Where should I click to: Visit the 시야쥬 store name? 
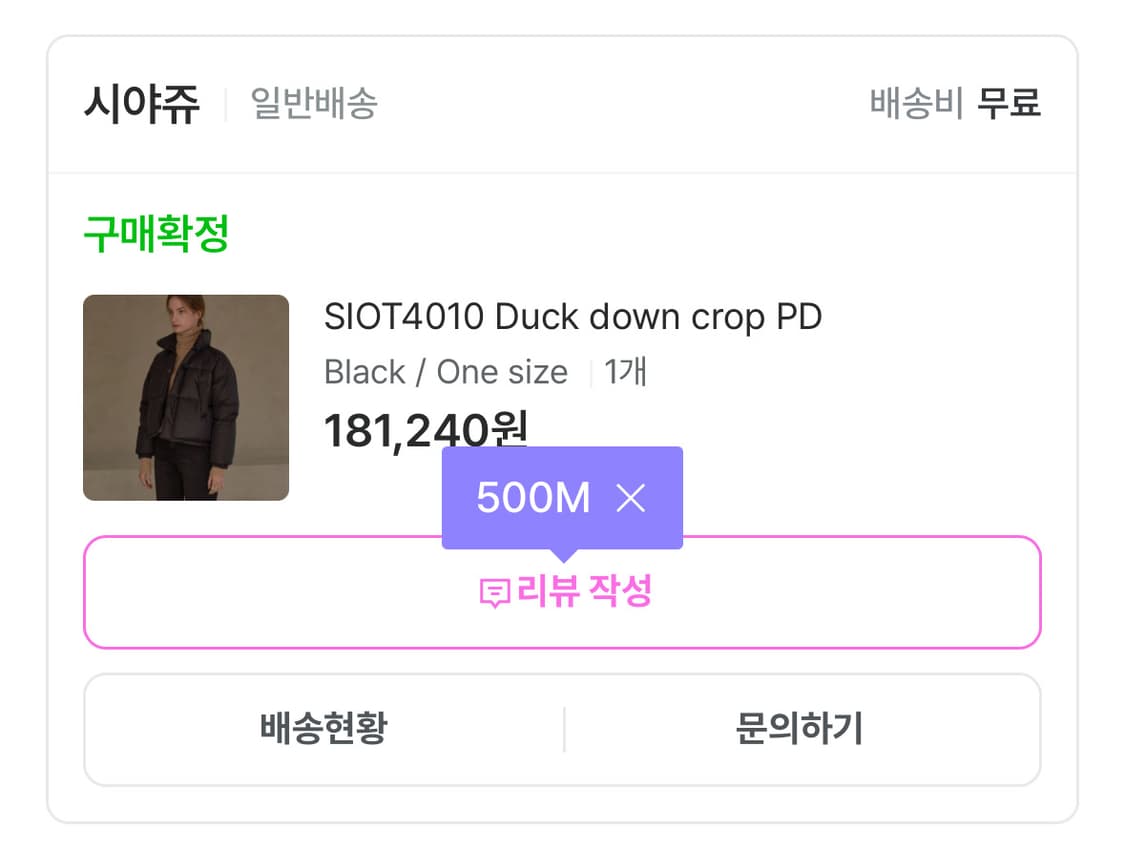click(x=141, y=104)
